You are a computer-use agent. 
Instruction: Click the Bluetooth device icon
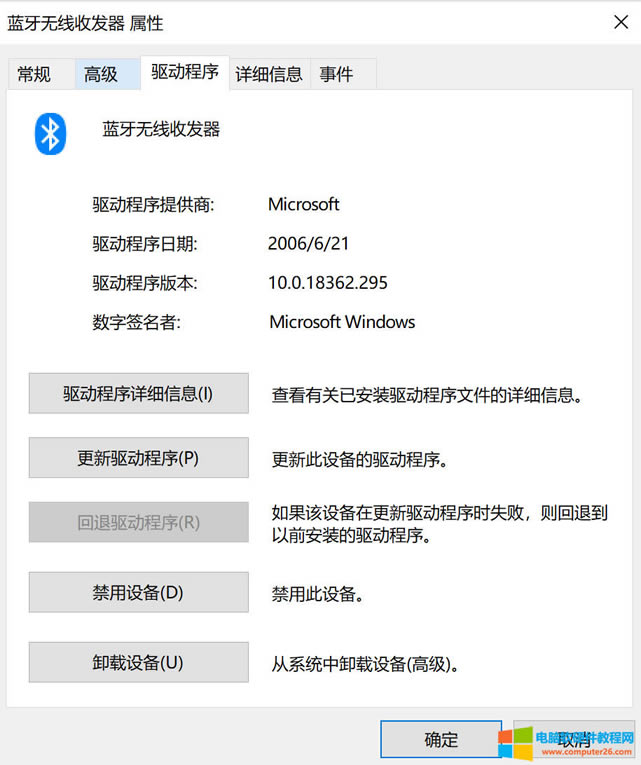(50, 134)
